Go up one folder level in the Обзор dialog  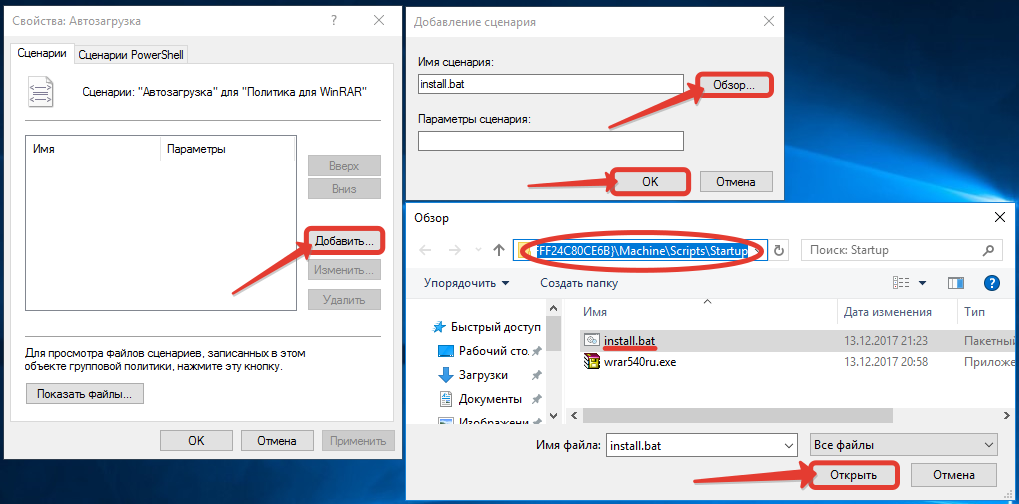(x=499, y=250)
